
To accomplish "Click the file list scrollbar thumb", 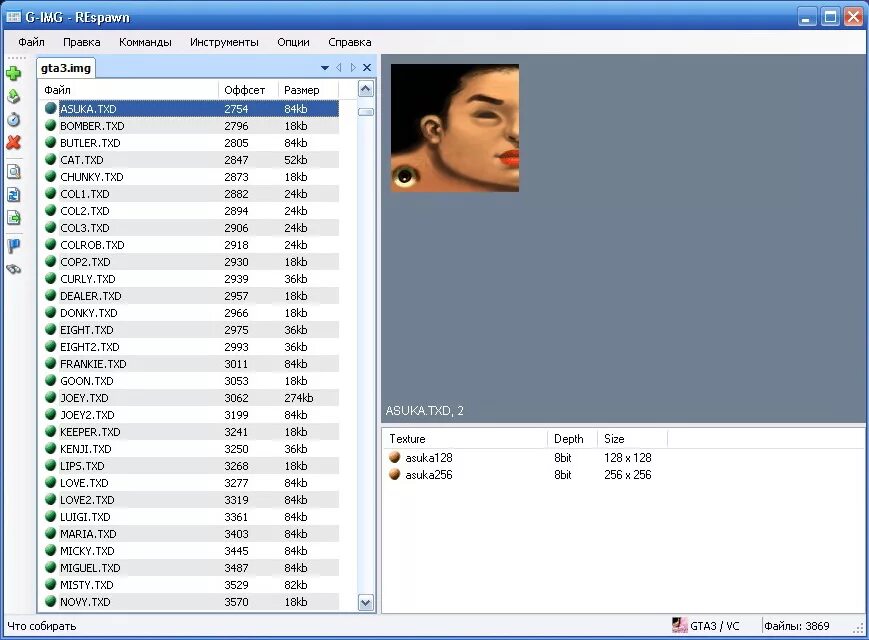I will click(x=366, y=112).
